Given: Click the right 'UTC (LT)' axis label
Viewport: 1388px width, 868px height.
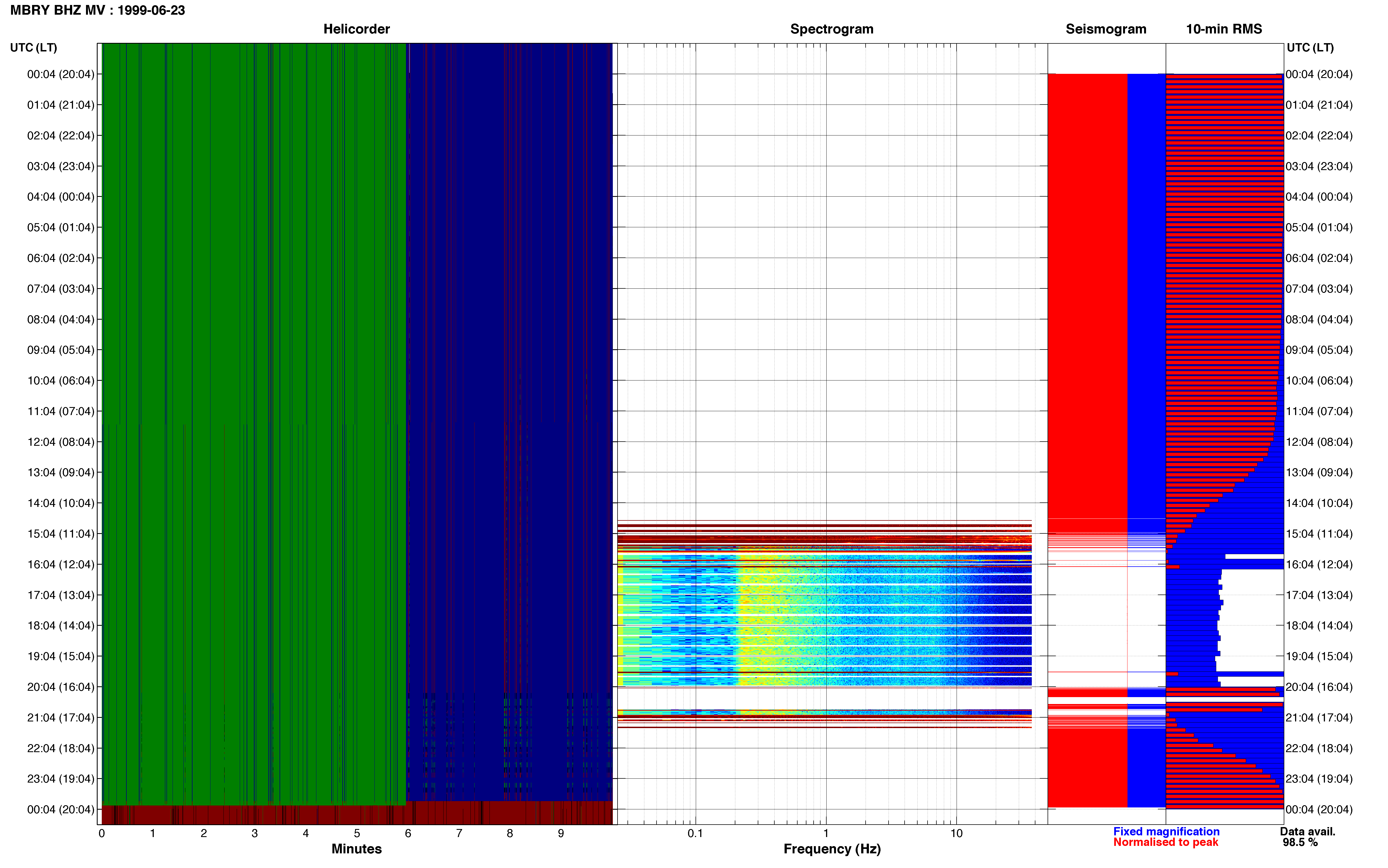Looking at the screenshot, I should (1310, 48).
